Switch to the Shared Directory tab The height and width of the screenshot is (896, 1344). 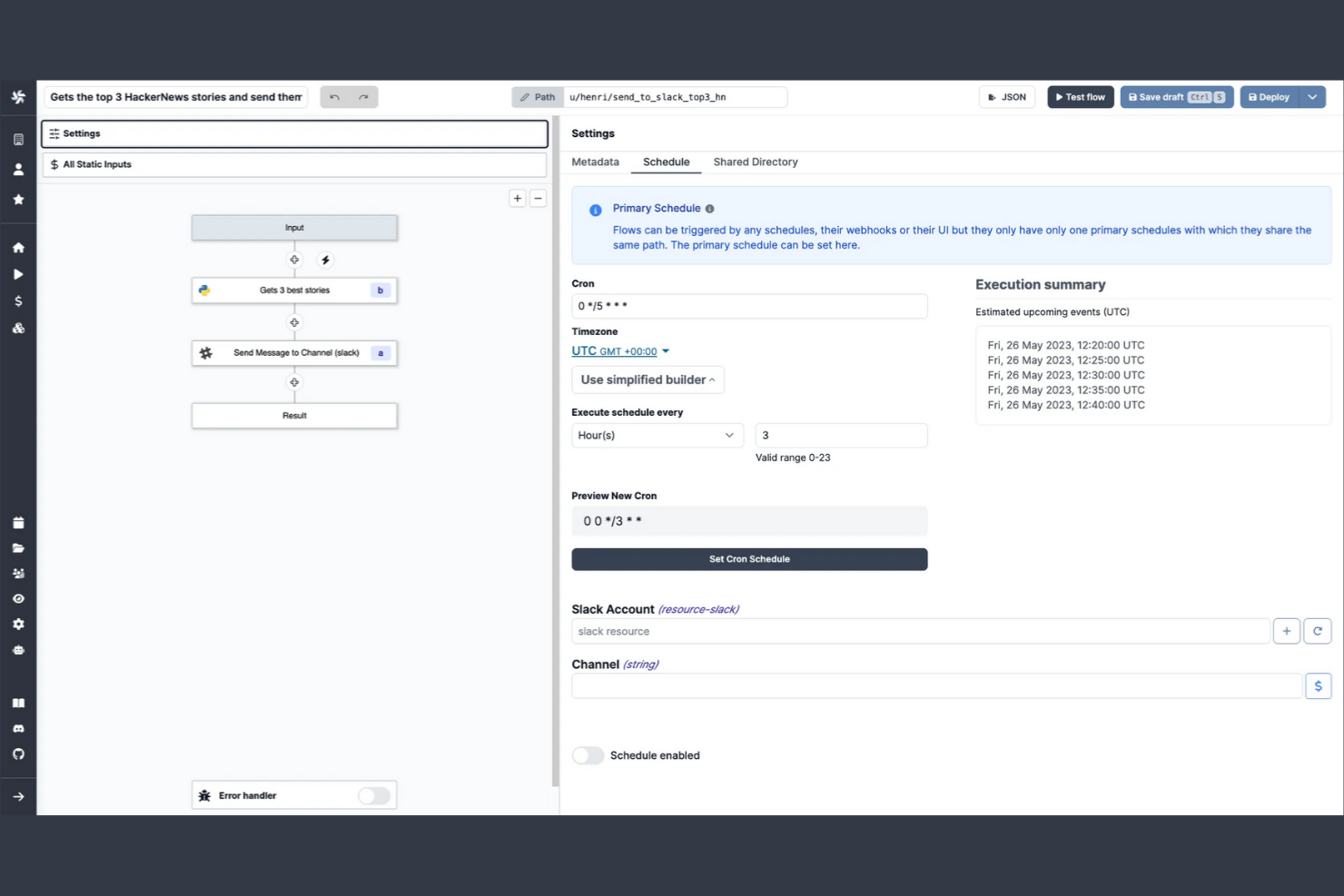click(756, 162)
